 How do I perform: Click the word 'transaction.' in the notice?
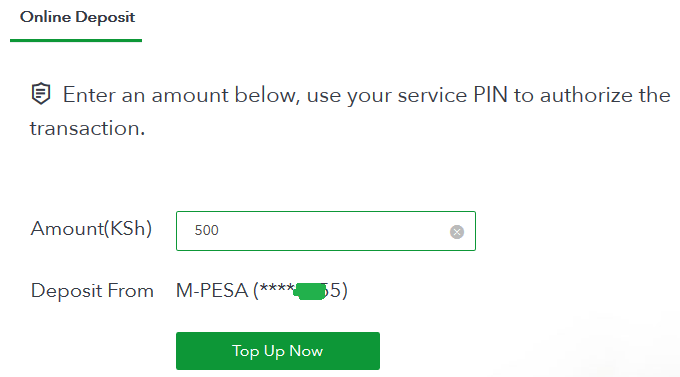pyautogui.click(x=87, y=128)
